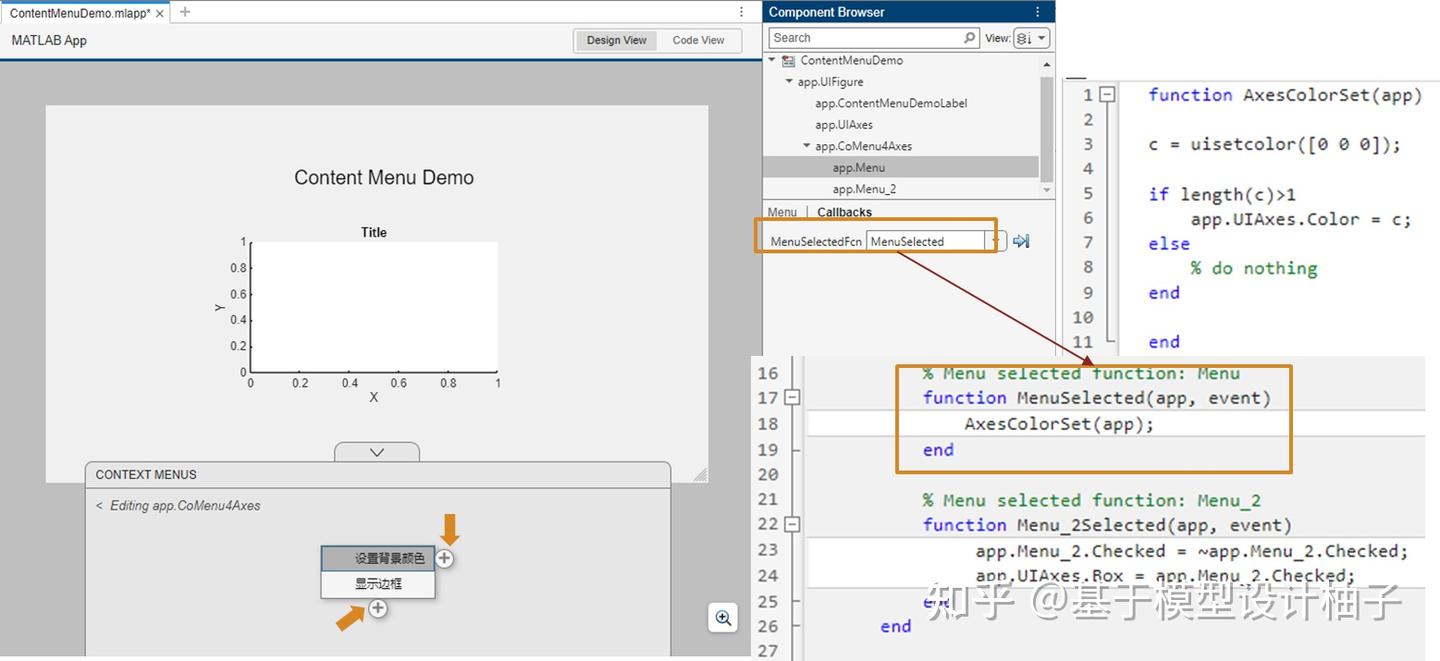Switch to Code View
1440x661 pixels.
(x=699, y=40)
